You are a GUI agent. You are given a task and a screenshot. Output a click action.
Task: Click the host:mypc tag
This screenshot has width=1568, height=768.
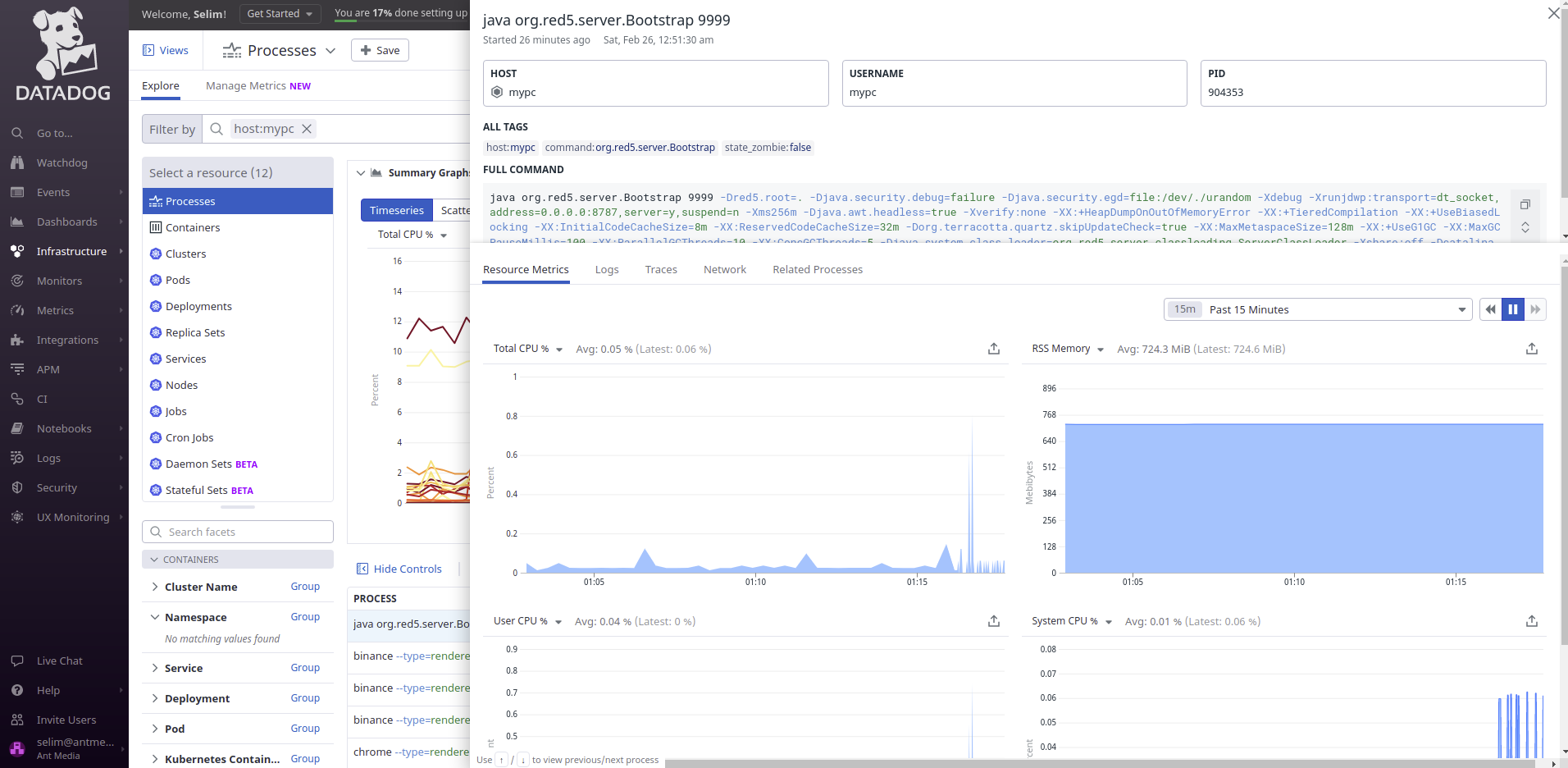pyautogui.click(x=510, y=148)
